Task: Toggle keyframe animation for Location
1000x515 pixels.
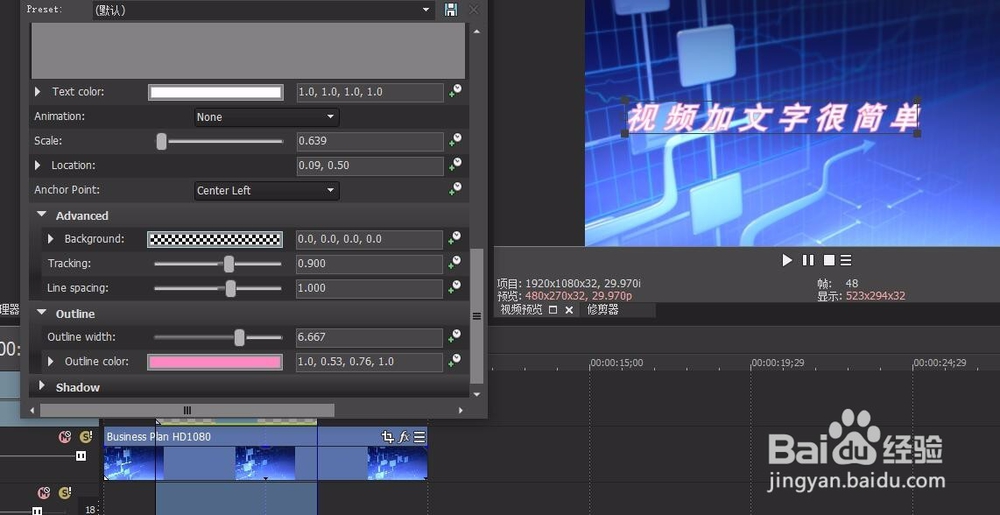Action: 455,165
